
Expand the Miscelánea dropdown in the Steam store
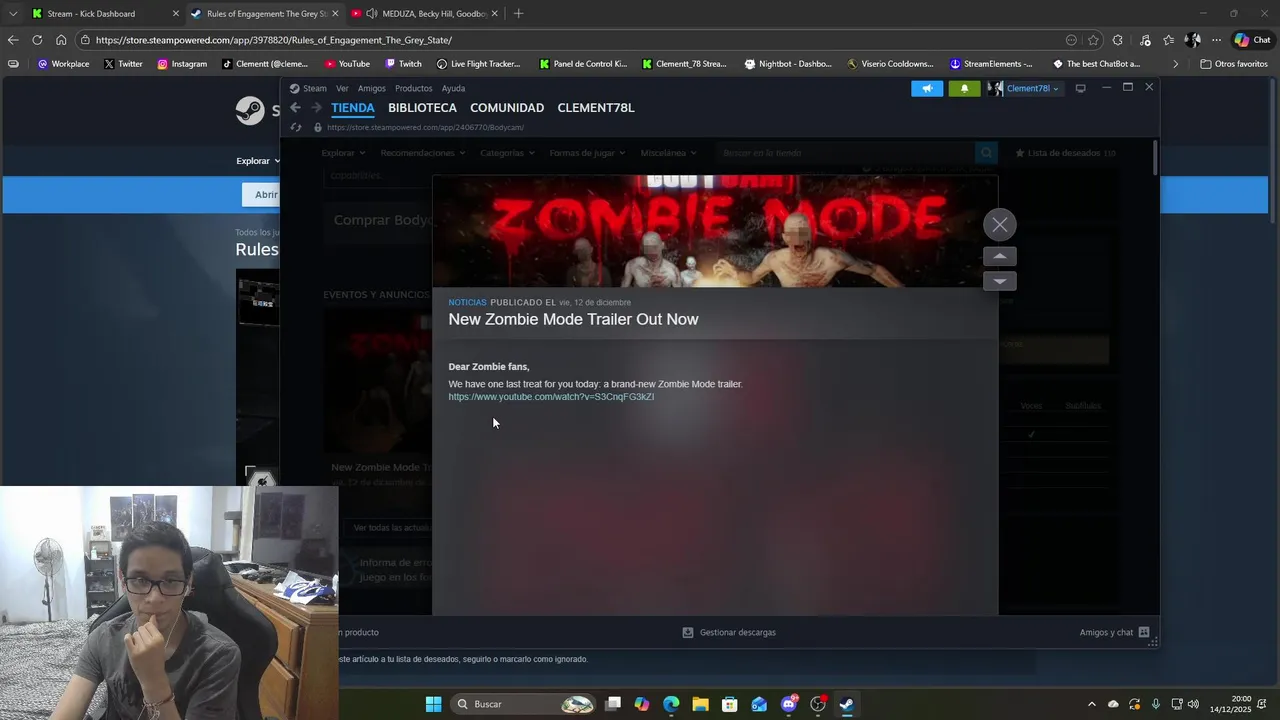tap(668, 153)
